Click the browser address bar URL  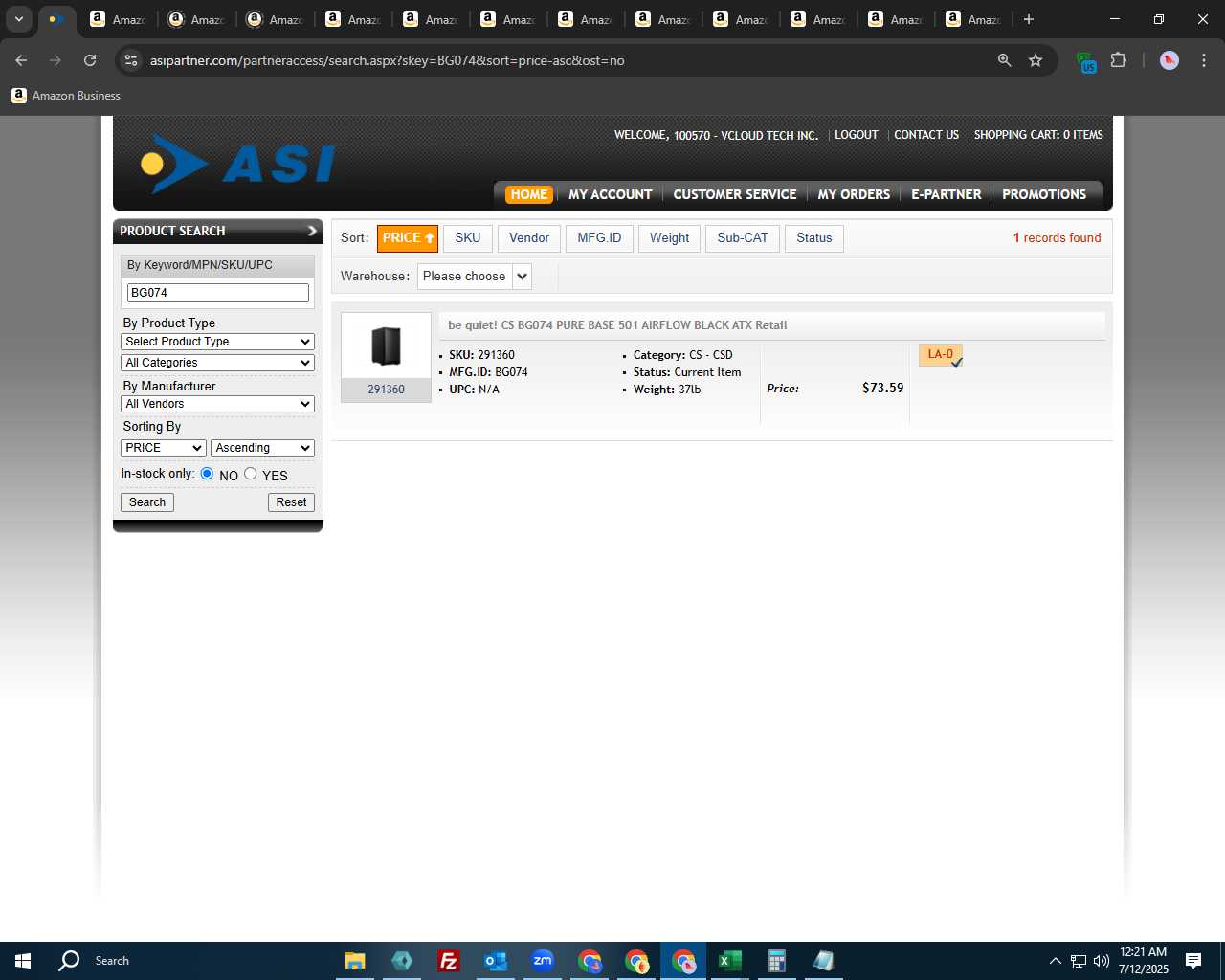pos(387,60)
